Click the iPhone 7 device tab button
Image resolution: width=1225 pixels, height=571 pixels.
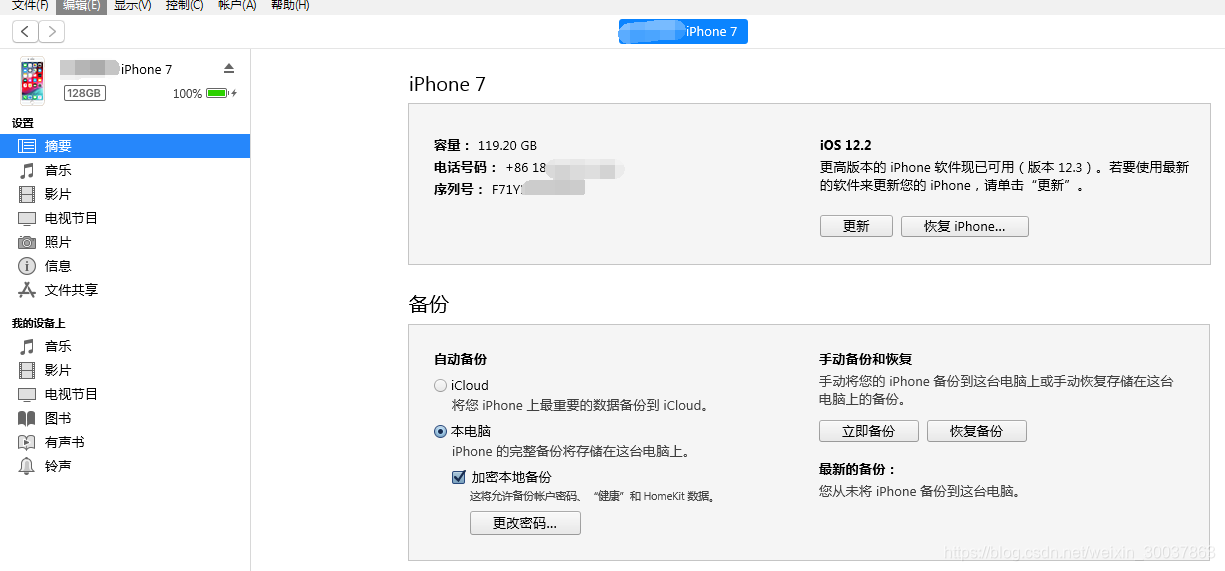point(683,31)
